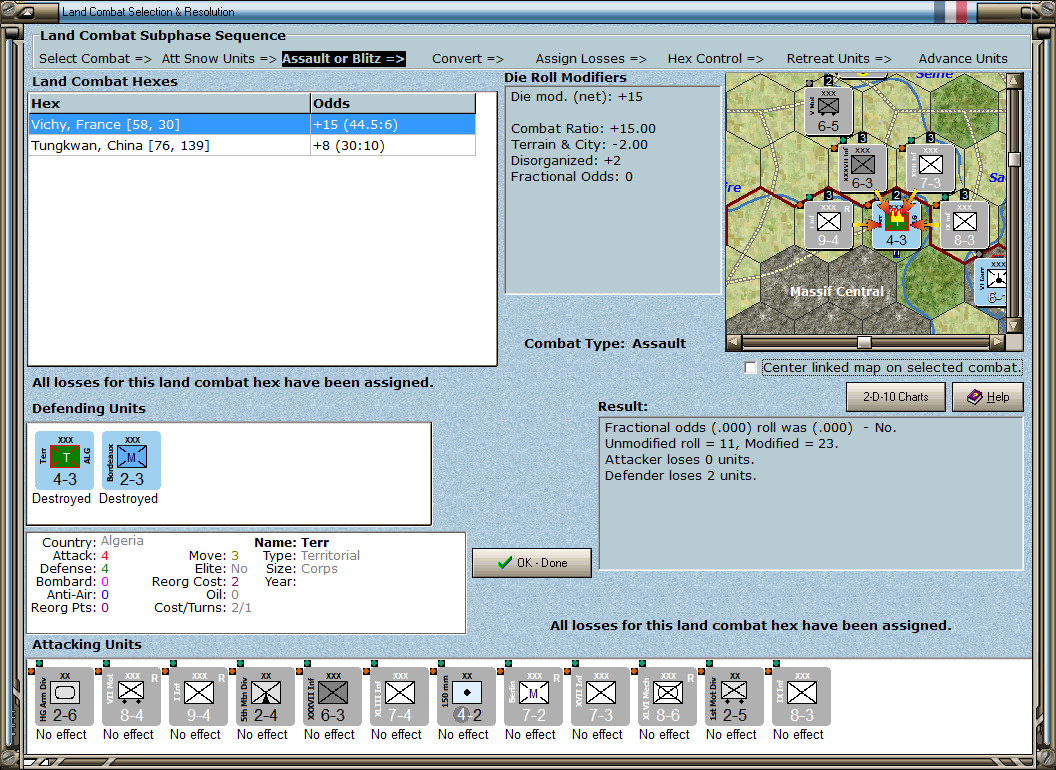This screenshot has width=1056, height=770.
Task: Click the Advance Units subphase step
Action: pyautogui.click(x=963, y=59)
